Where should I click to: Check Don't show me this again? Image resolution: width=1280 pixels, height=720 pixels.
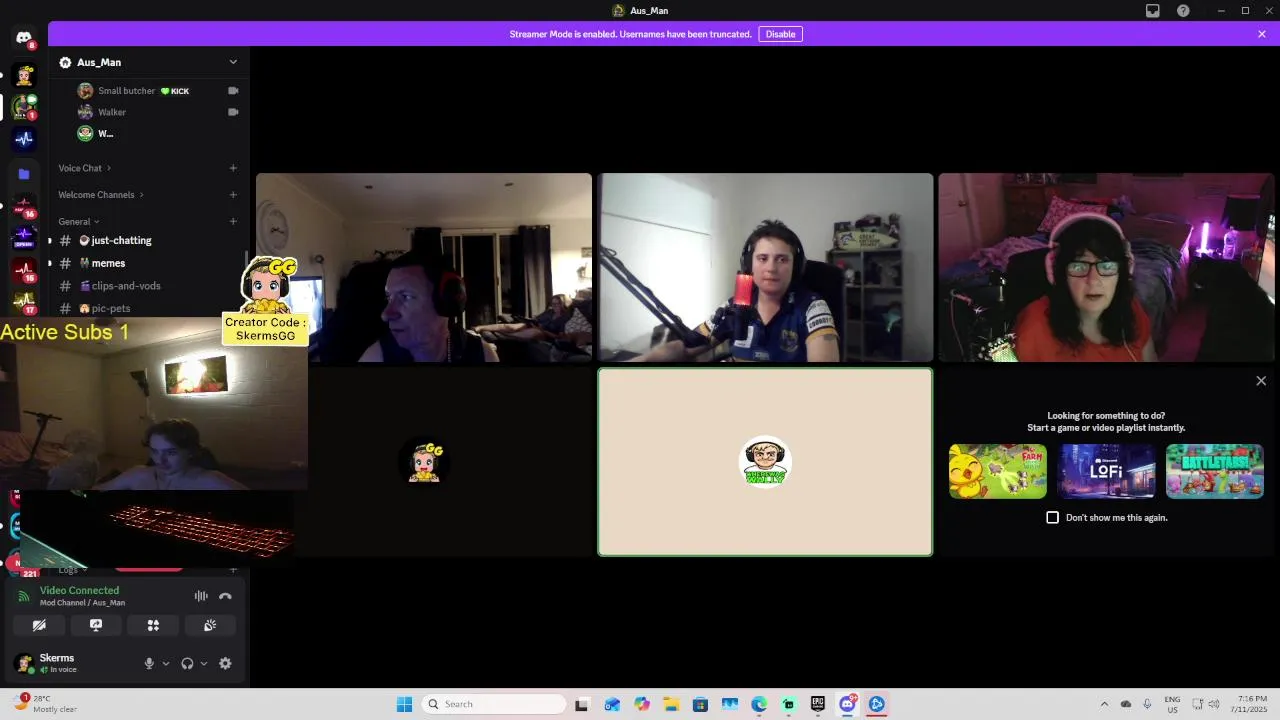[x=1052, y=518]
